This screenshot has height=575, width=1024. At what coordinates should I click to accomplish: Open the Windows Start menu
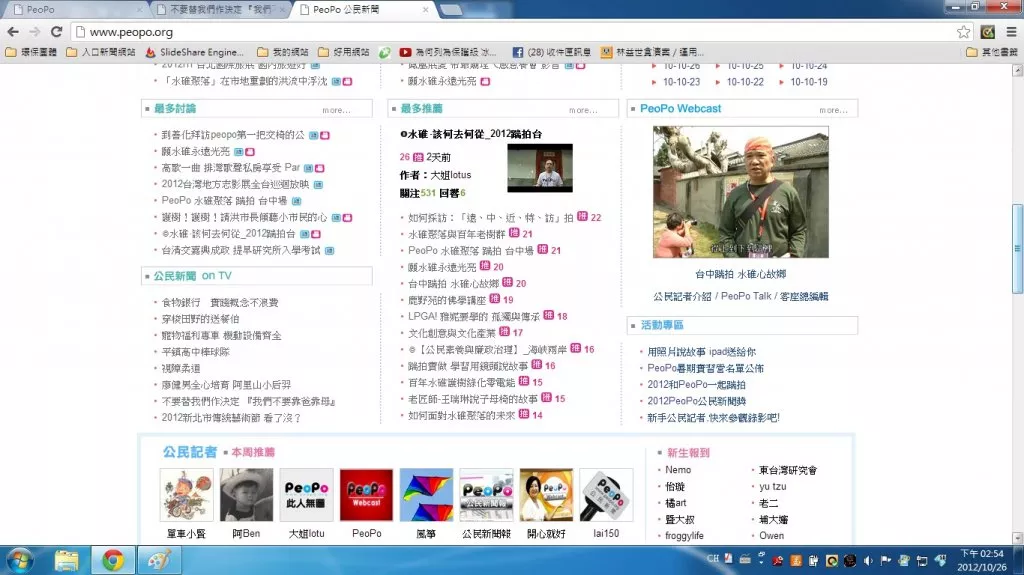pyautogui.click(x=20, y=561)
